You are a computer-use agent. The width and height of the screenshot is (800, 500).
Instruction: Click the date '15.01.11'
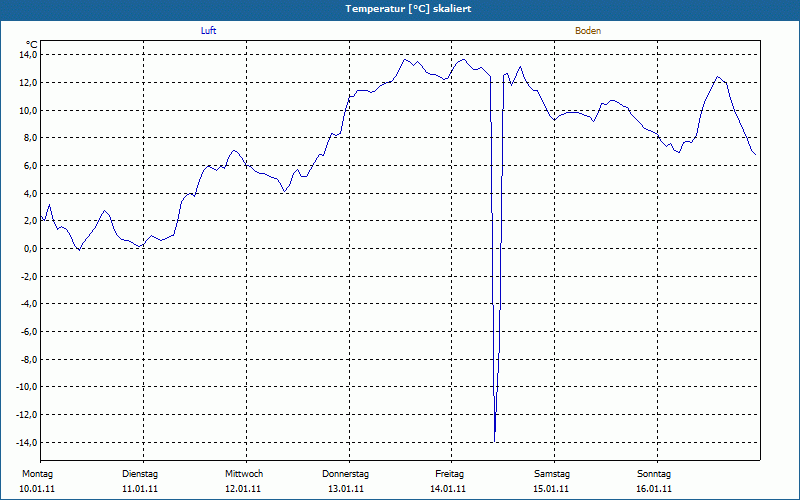pyautogui.click(x=551, y=489)
